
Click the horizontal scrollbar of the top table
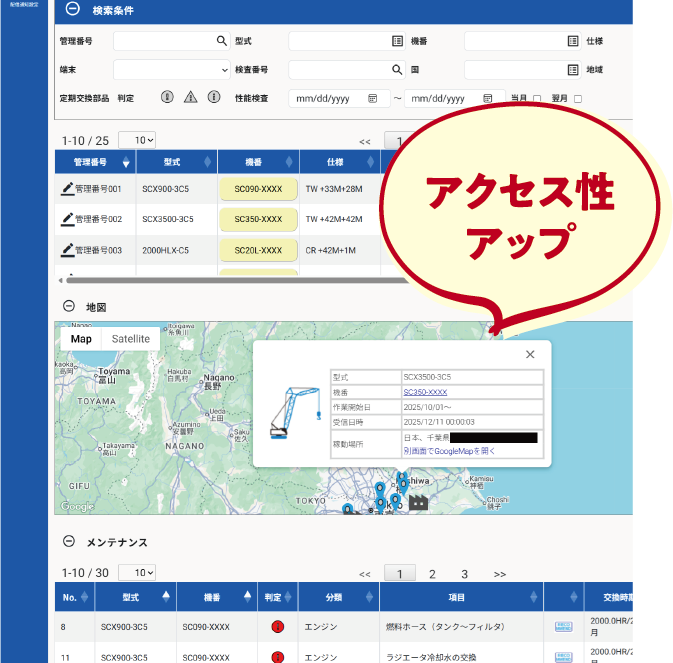click(x=237, y=280)
